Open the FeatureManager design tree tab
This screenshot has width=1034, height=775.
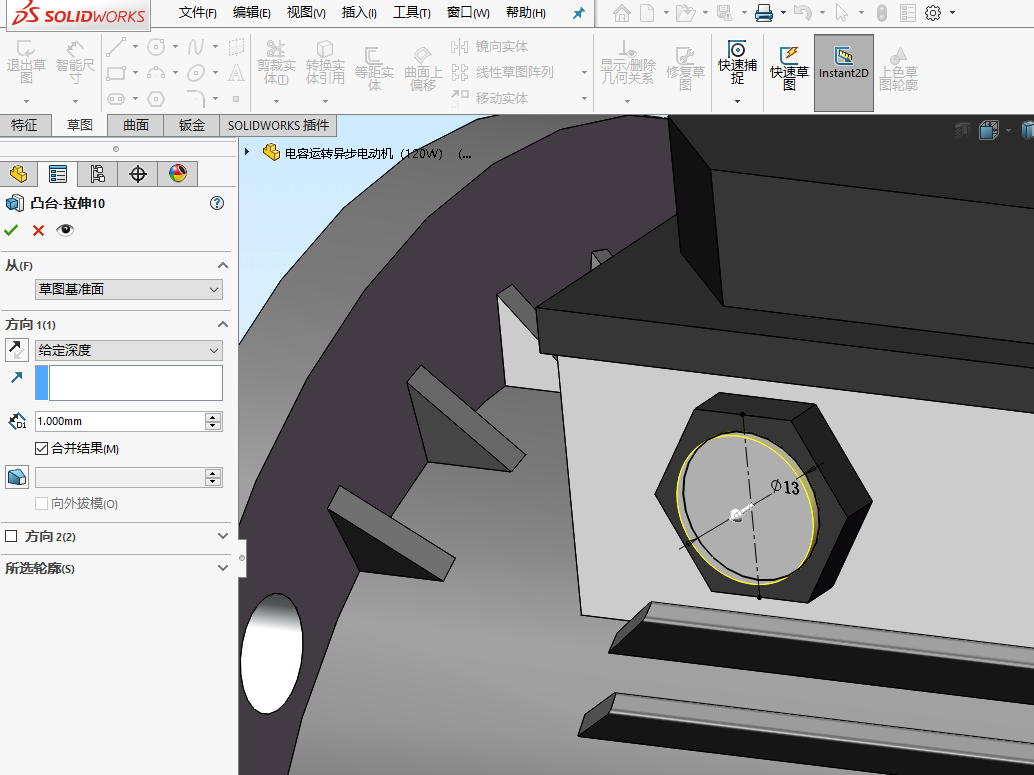click(x=19, y=174)
